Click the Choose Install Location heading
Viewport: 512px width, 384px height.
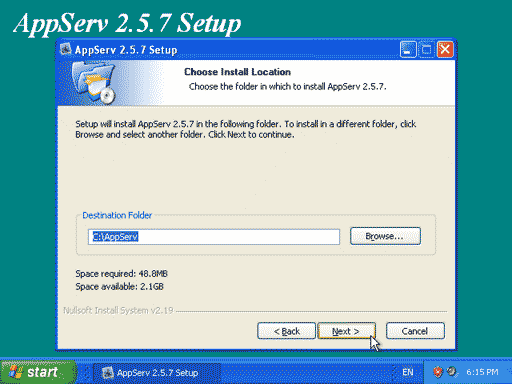(x=237, y=72)
